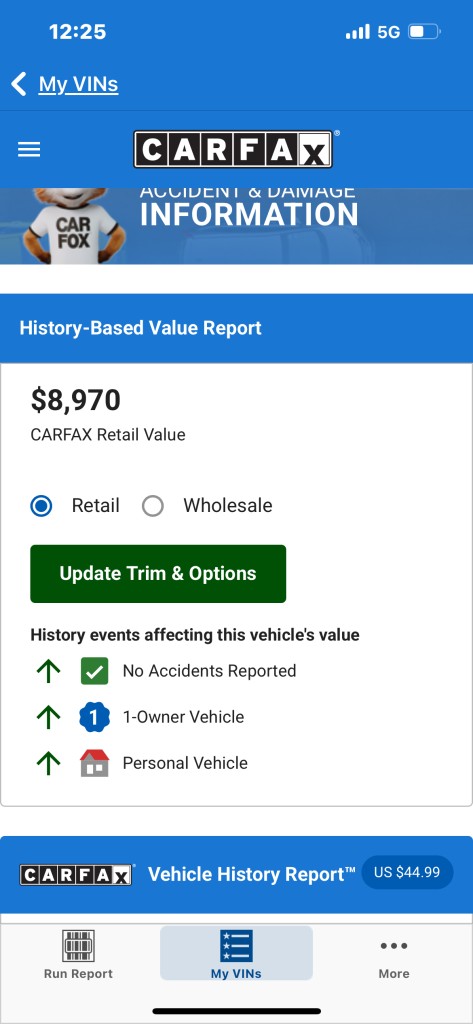Screen dimensions: 473x1024
Task: Open the hamburger menu icon
Action: 29,150
